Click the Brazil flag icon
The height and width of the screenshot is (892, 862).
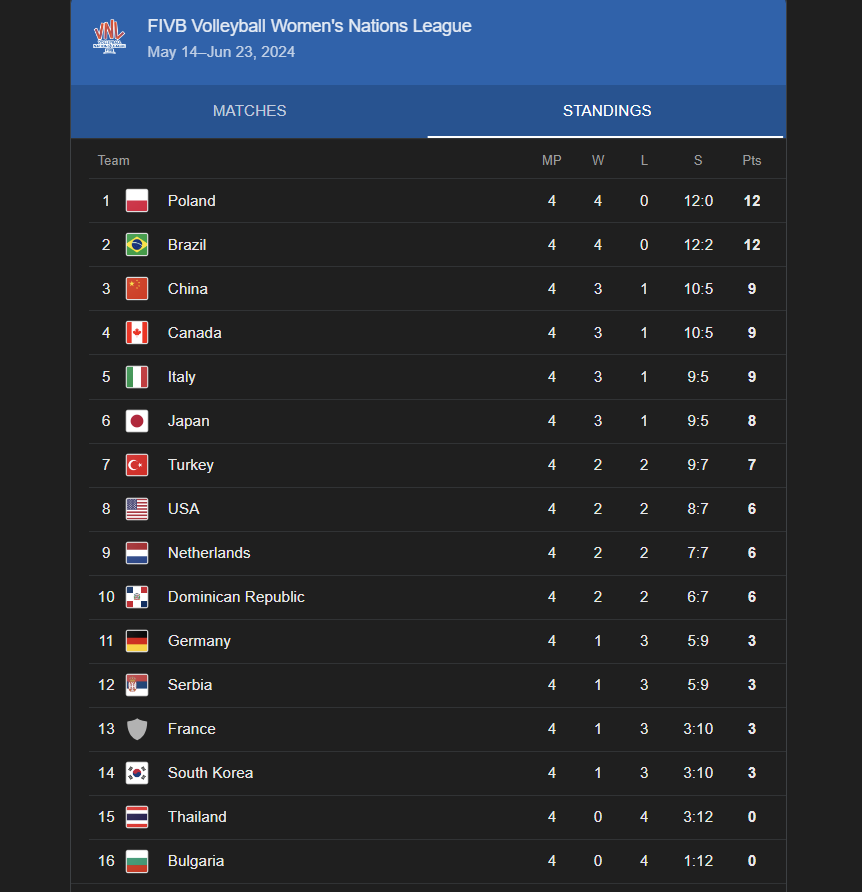click(137, 245)
